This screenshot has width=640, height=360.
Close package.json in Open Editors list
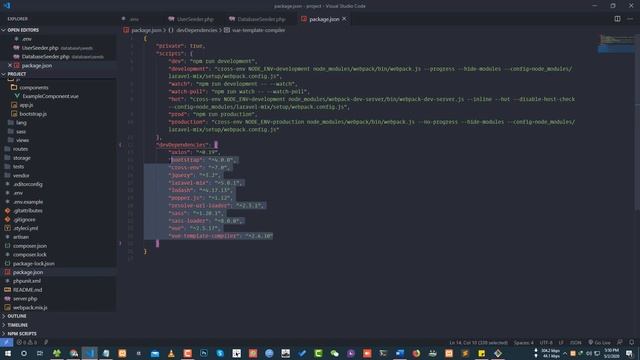[10, 65]
